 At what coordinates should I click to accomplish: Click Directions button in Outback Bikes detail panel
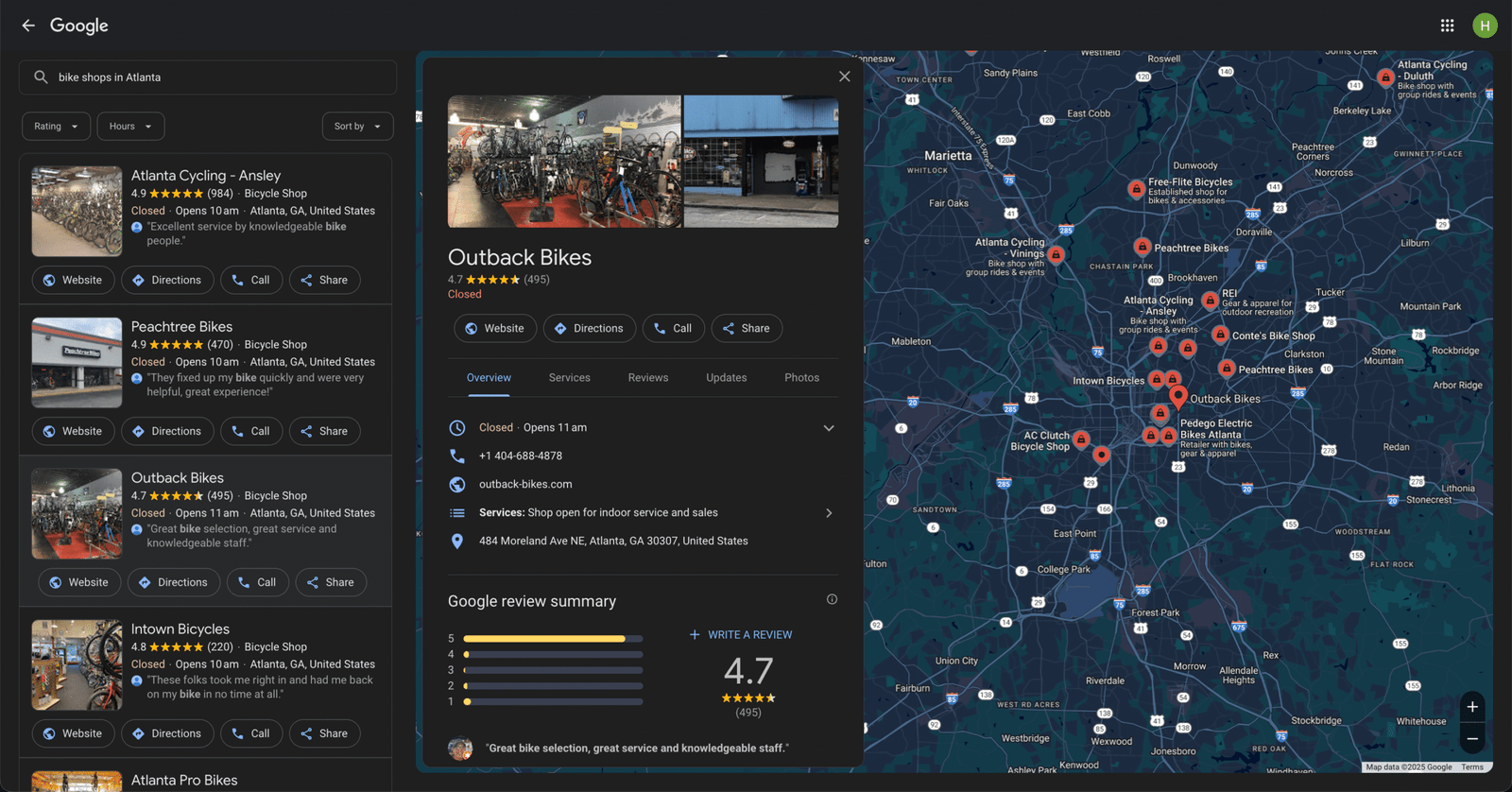[590, 328]
